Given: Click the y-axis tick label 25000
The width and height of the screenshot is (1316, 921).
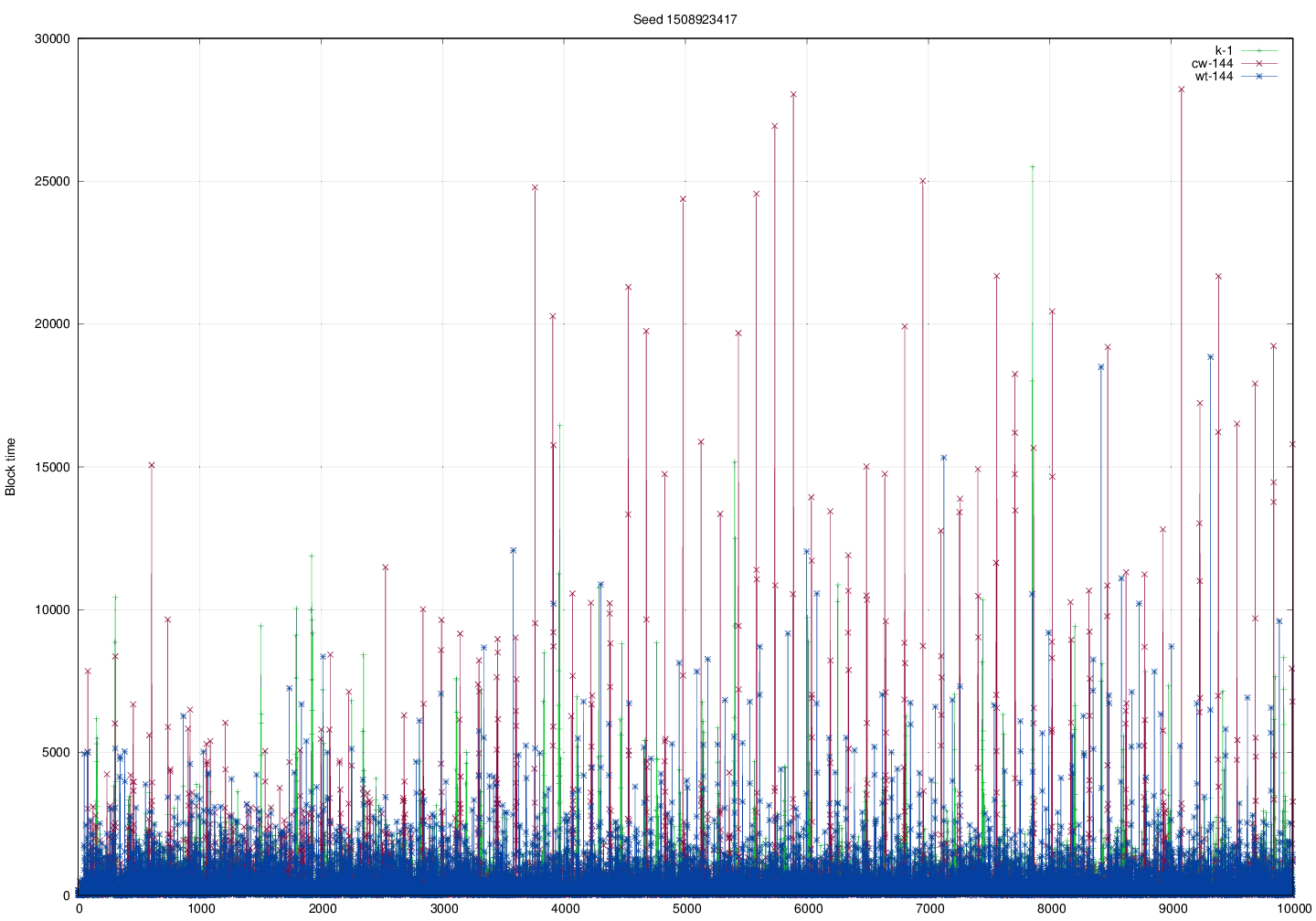Looking at the screenshot, I should point(51,181).
